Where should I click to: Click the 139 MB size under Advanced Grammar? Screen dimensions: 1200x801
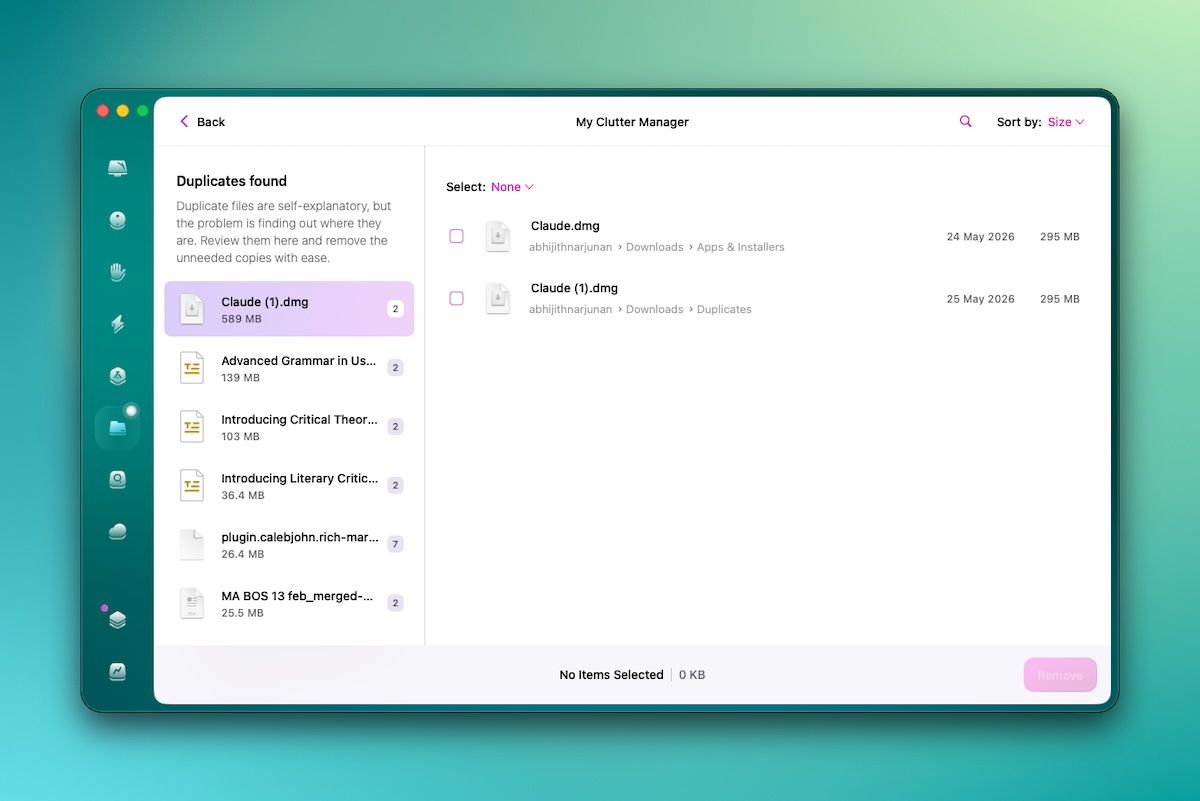point(241,378)
